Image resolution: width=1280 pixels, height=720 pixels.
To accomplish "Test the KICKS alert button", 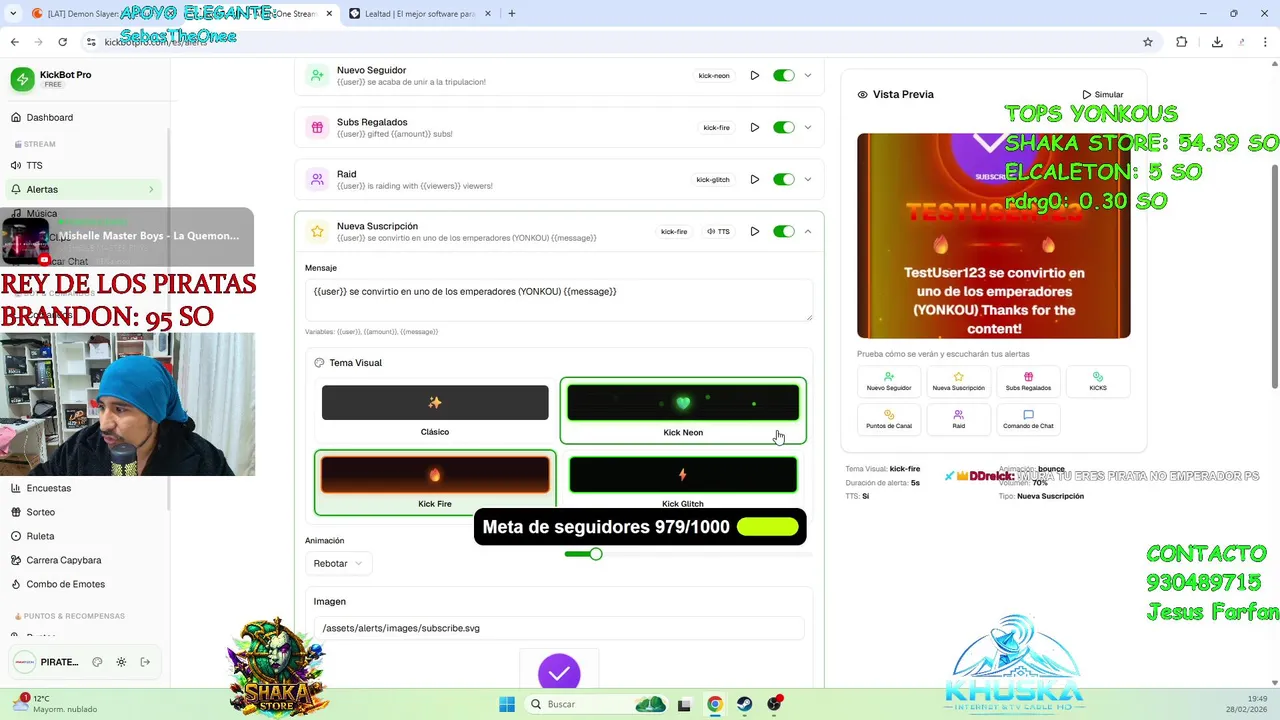I will tap(1098, 381).
